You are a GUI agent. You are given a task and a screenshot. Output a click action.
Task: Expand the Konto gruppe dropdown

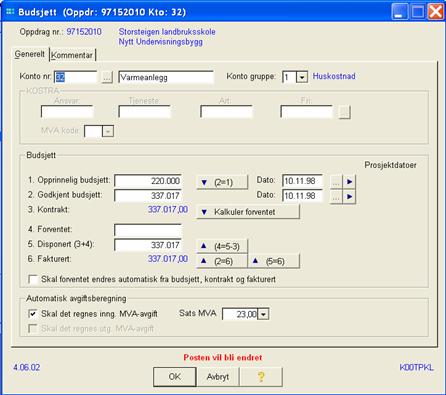(302, 77)
